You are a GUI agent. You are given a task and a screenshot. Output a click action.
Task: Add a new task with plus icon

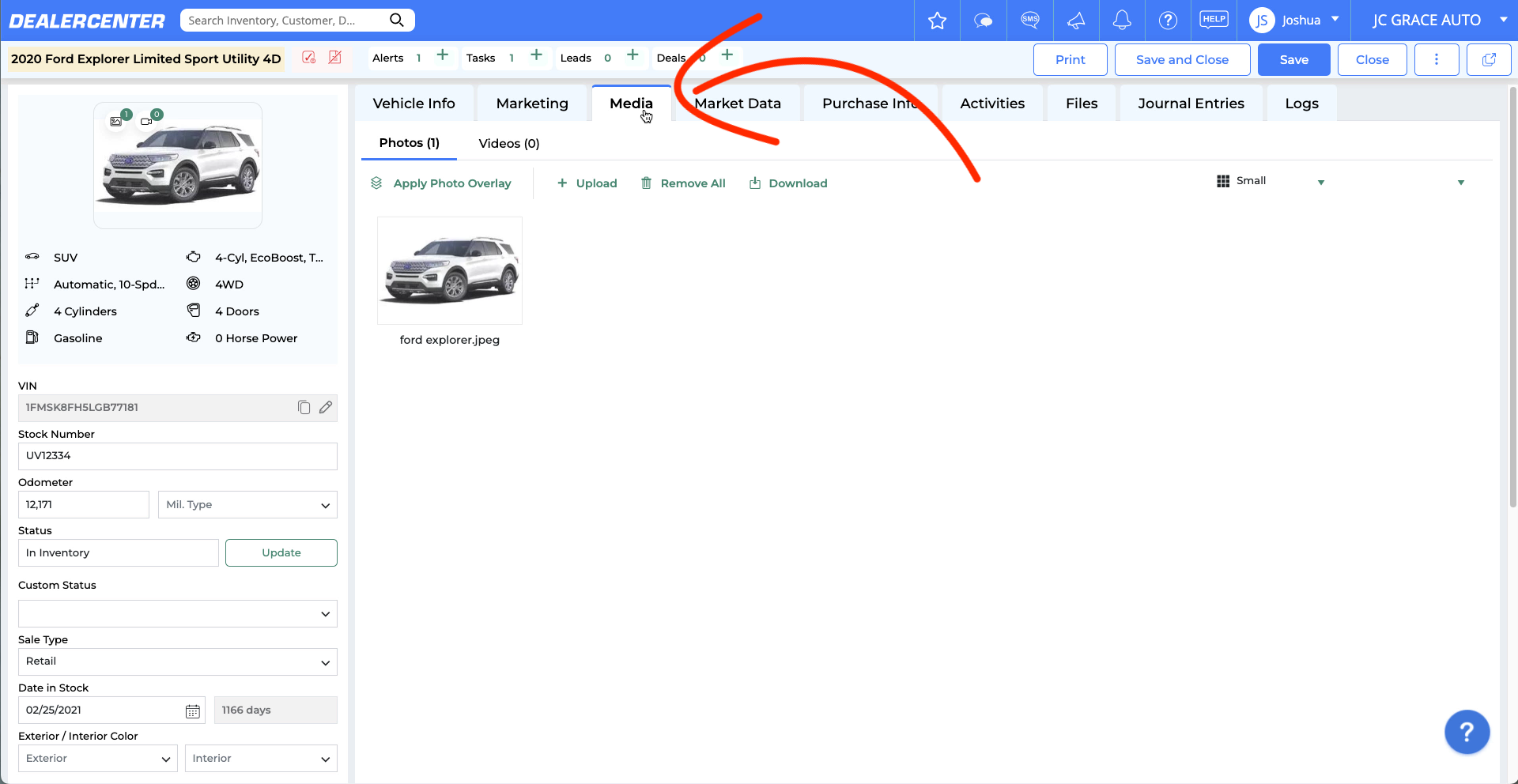(x=536, y=55)
